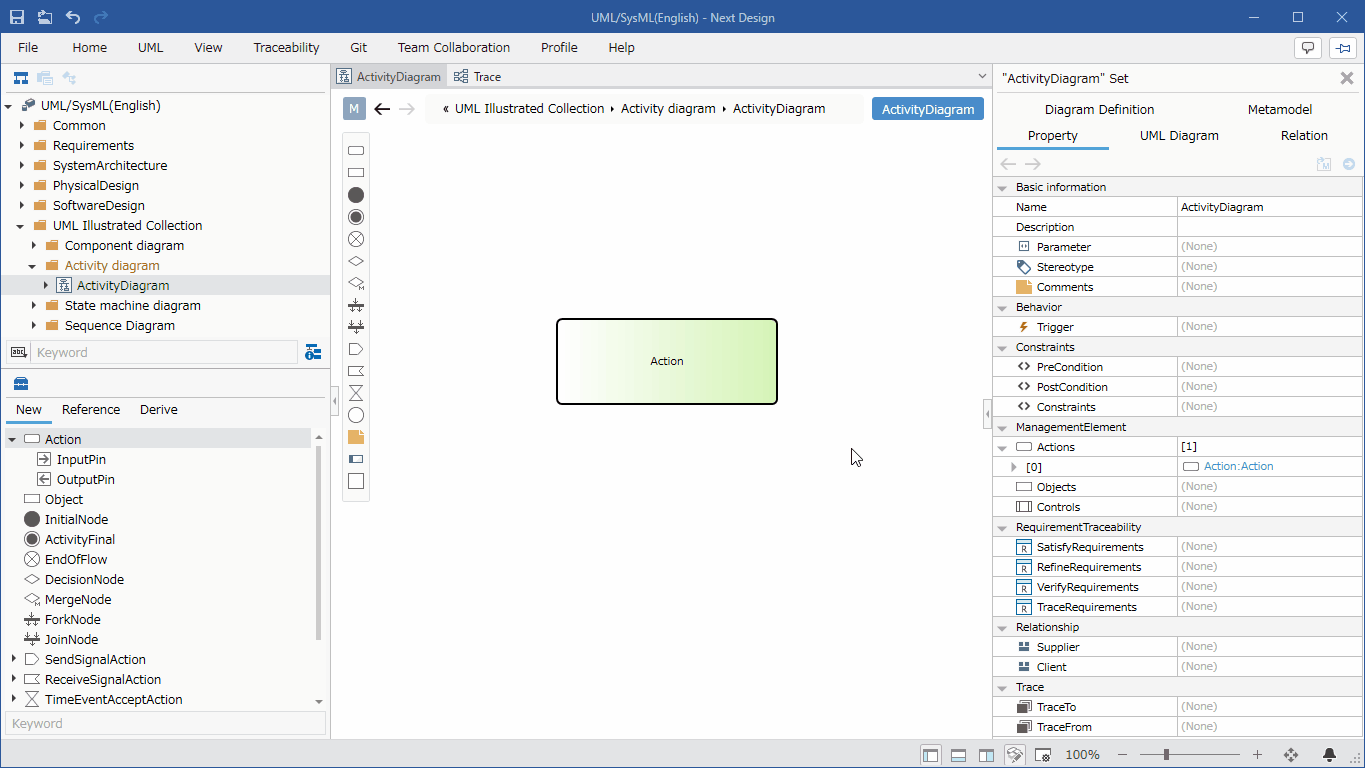The height and width of the screenshot is (768, 1365).
Task: Open the Traceability ribbon tab
Action: pyautogui.click(x=286, y=47)
